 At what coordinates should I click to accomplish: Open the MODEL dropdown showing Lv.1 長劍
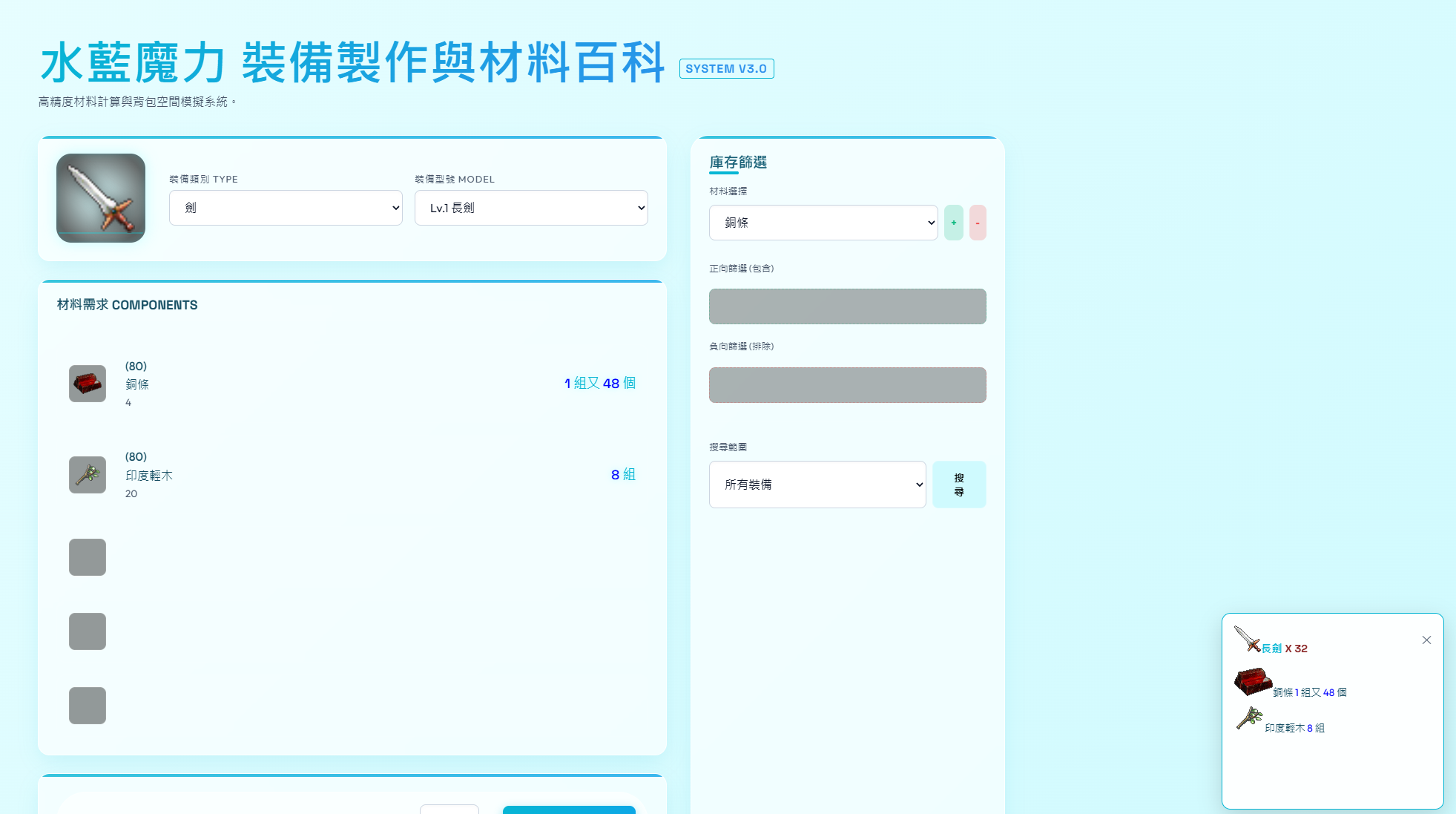click(531, 208)
